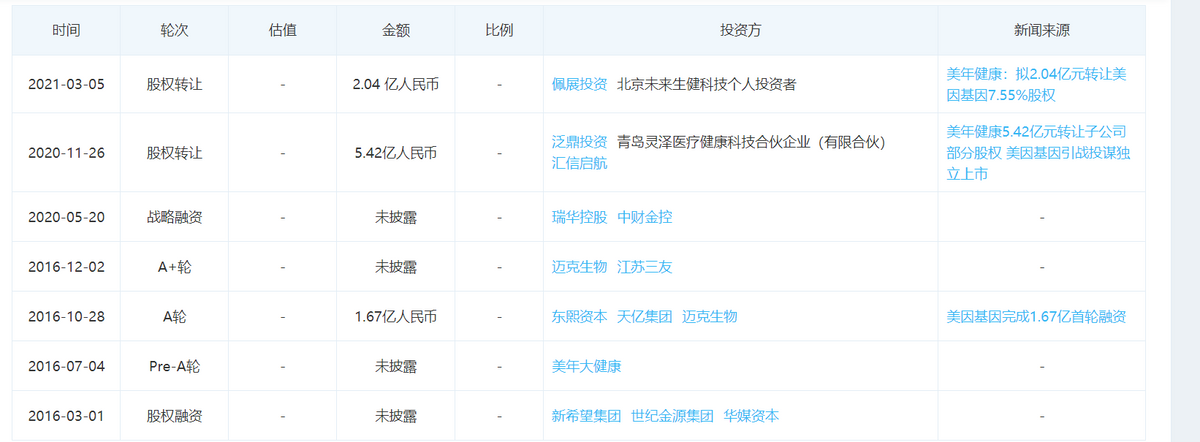This screenshot has height=442, width=1200.
Task: Select date cell 2016-03-01
Action: pos(66,416)
